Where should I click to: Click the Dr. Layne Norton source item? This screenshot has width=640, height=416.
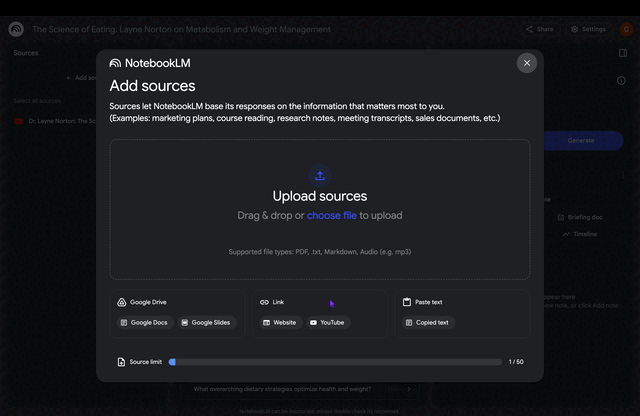[55, 121]
